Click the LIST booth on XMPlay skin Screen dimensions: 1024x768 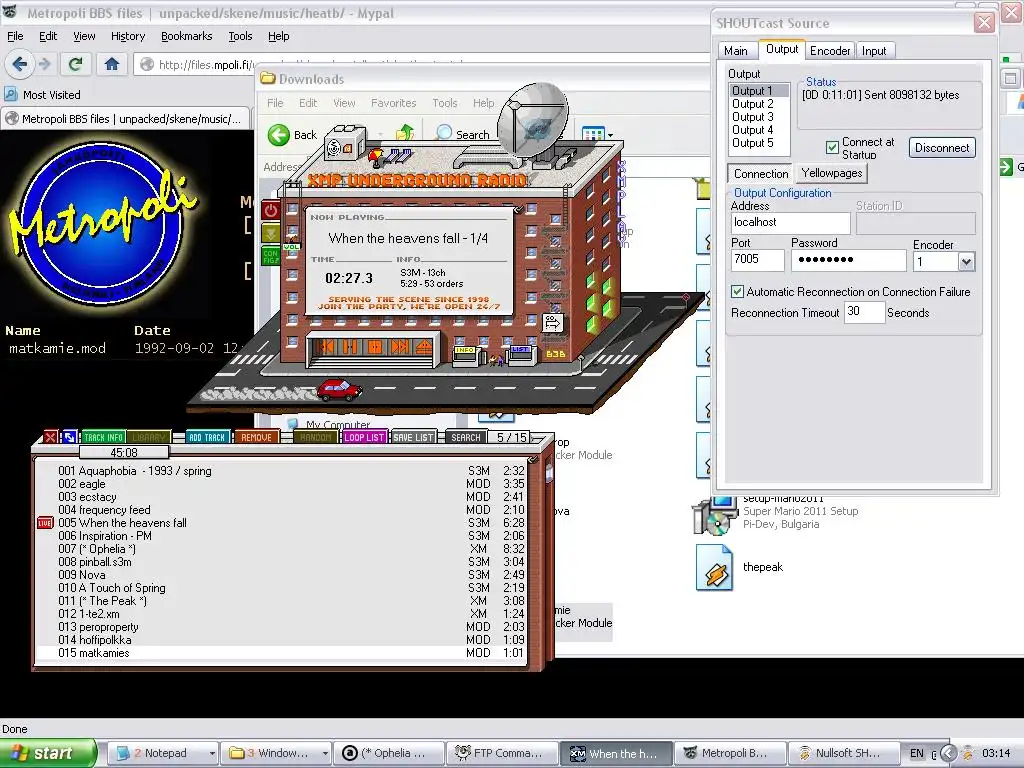pos(522,355)
